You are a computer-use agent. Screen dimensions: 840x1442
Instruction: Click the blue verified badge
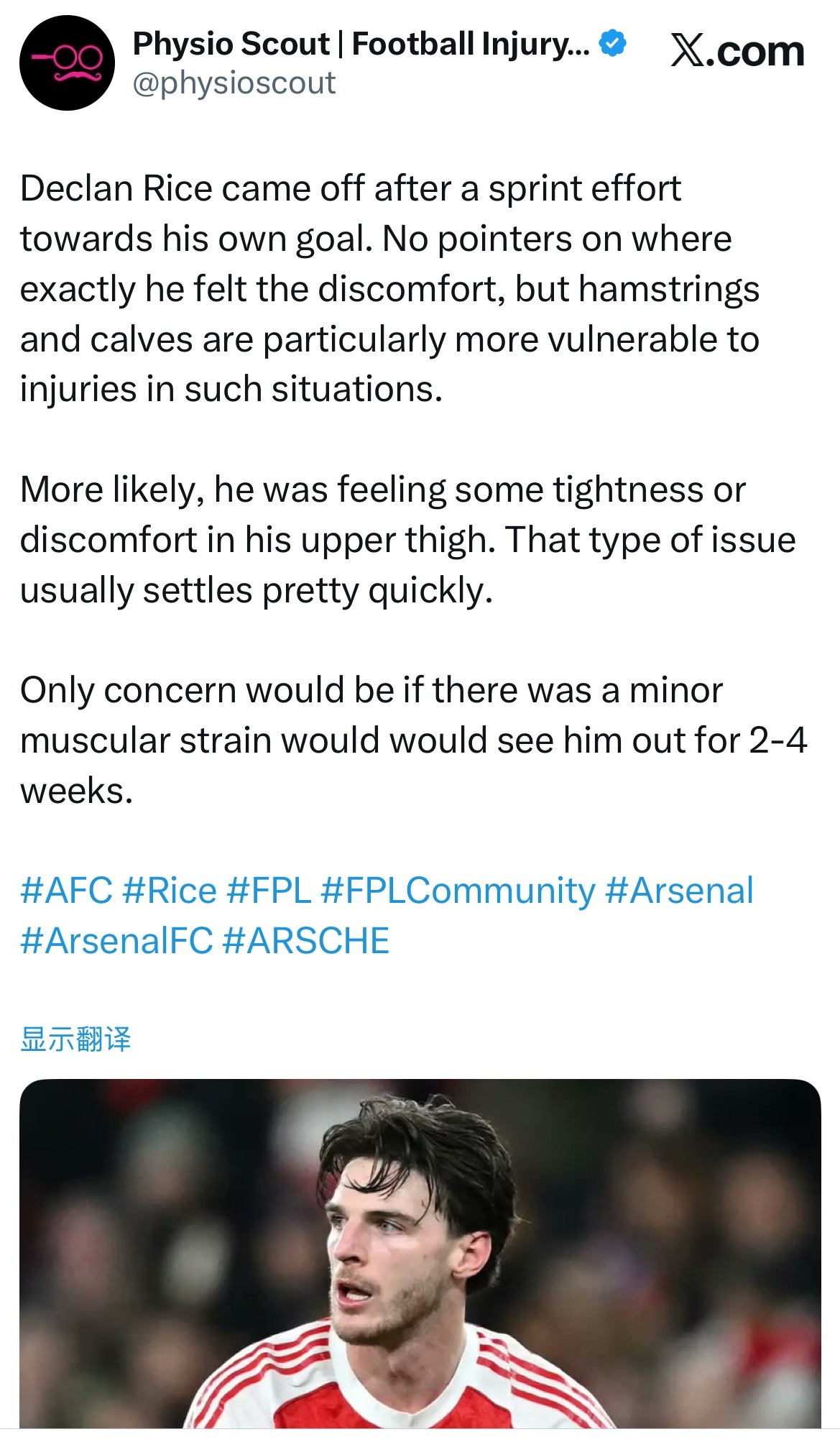(x=612, y=44)
